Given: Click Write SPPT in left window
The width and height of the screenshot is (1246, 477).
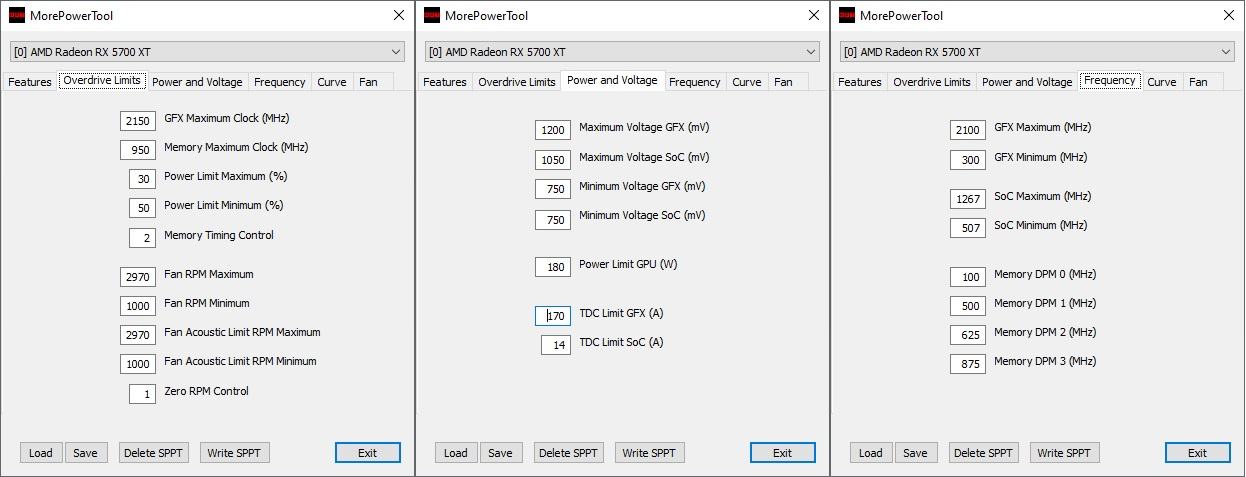Looking at the screenshot, I should click(x=235, y=453).
